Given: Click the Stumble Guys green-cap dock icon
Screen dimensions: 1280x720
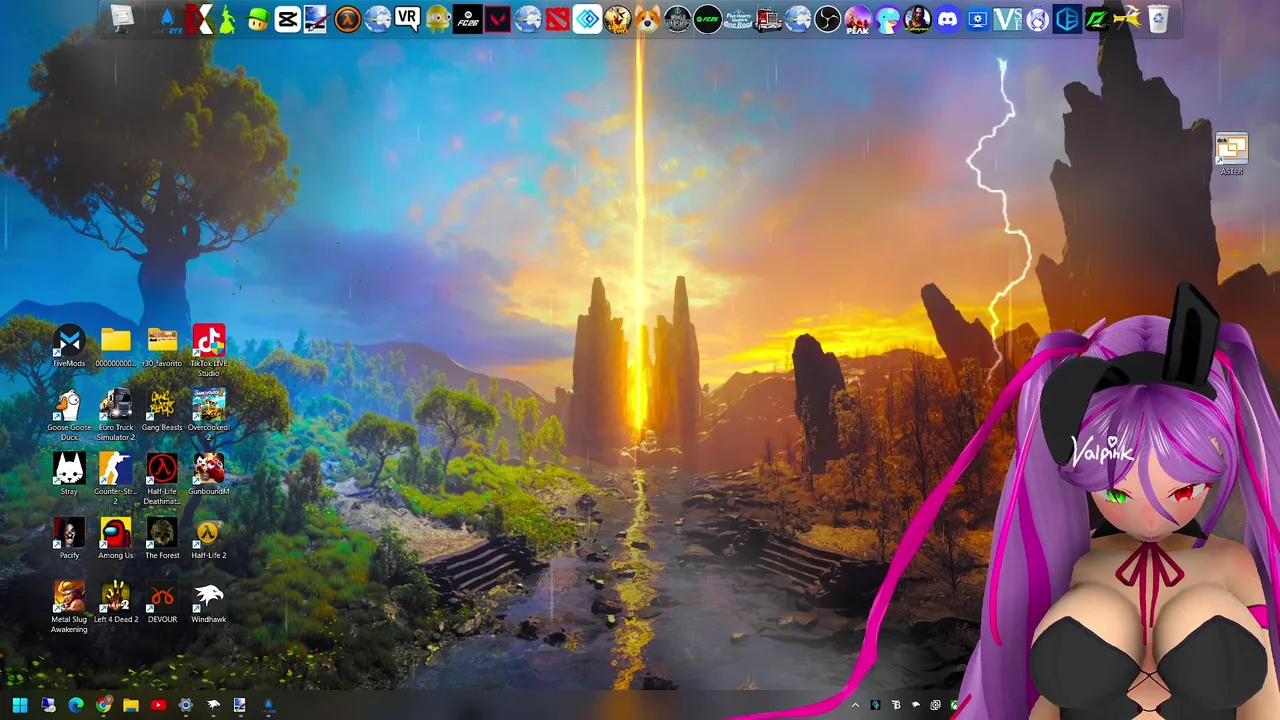Looking at the screenshot, I should (x=258, y=19).
